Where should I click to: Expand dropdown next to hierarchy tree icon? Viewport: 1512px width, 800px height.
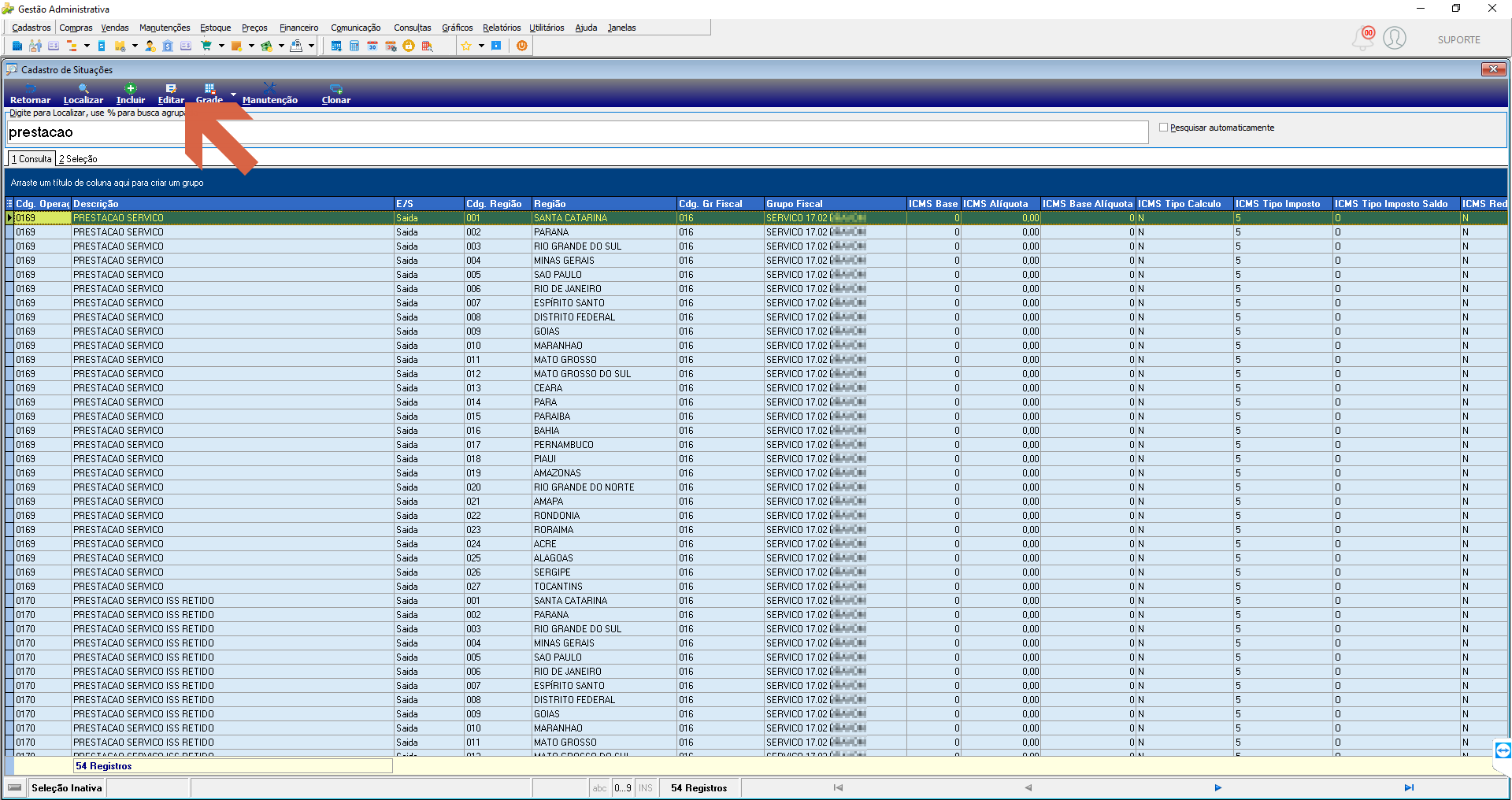pos(87,46)
